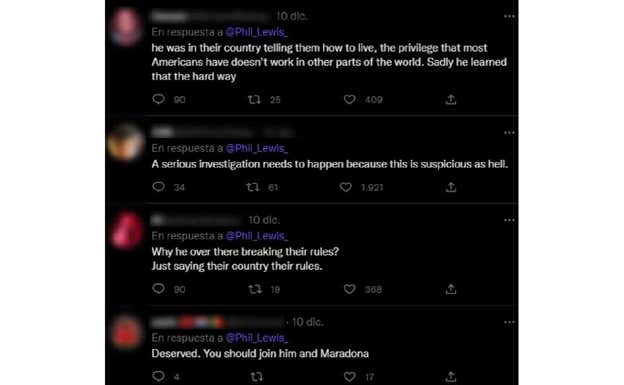Screen dimensions: 624x385
Task: Open the first tweet author's avatar
Action: pos(126,27)
